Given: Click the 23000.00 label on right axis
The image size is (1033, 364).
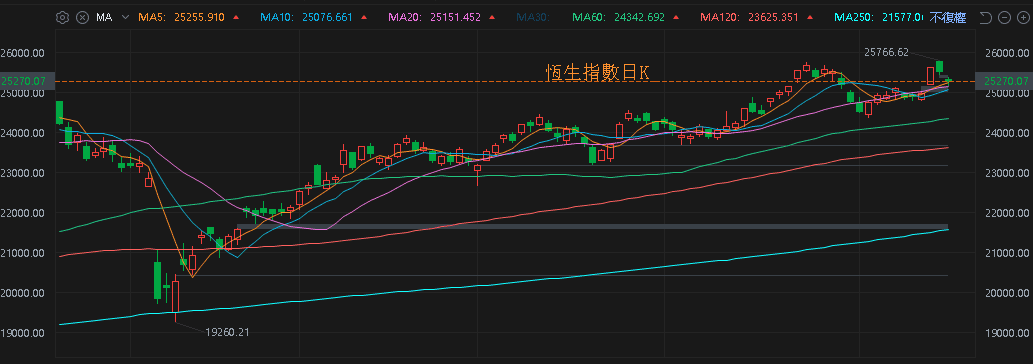Looking at the screenshot, I should click(1006, 173).
